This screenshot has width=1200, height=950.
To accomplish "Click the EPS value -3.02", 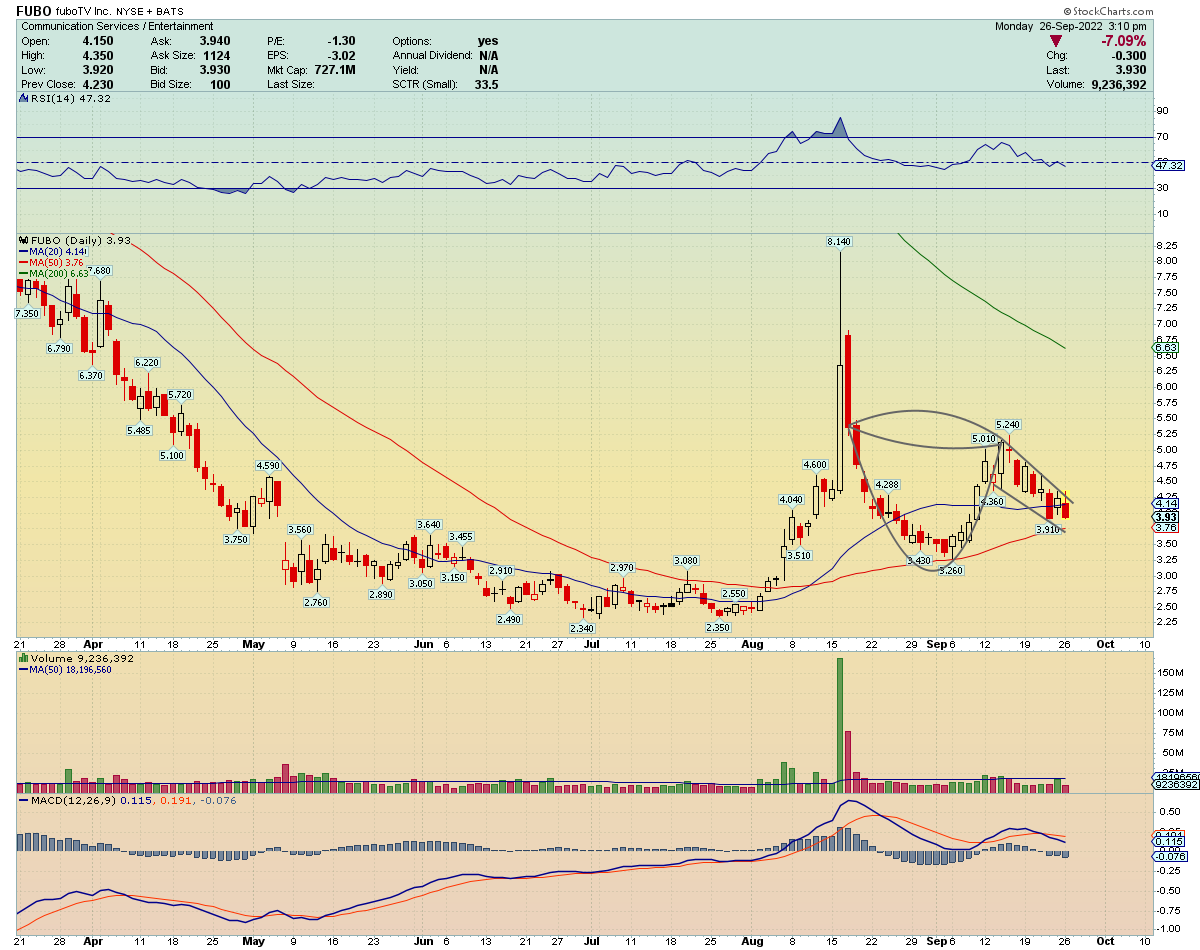I will coord(341,55).
